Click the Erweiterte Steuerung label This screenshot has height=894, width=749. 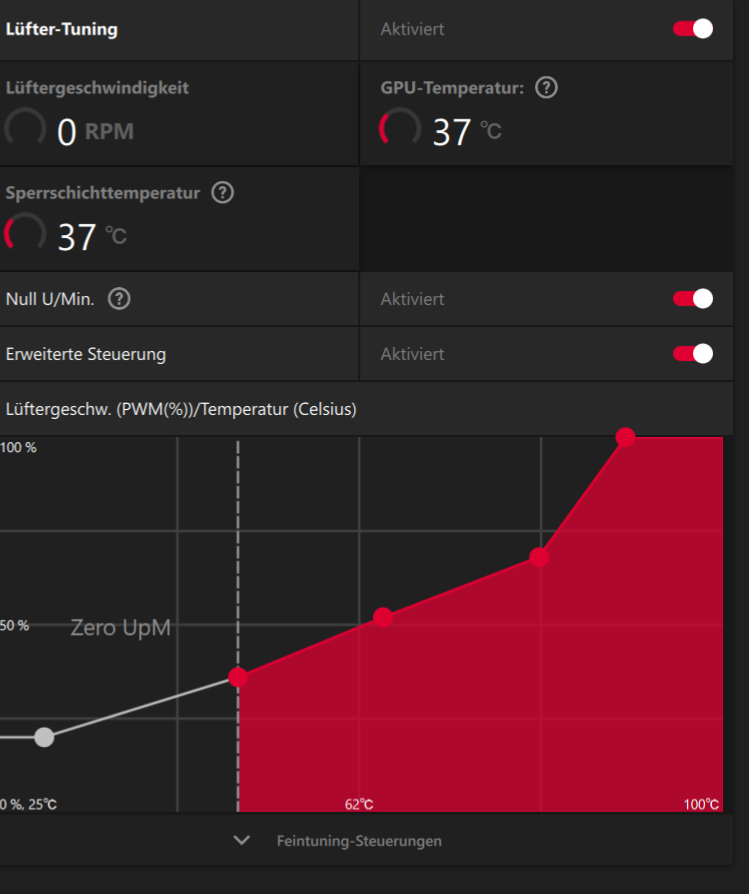pos(86,354)
